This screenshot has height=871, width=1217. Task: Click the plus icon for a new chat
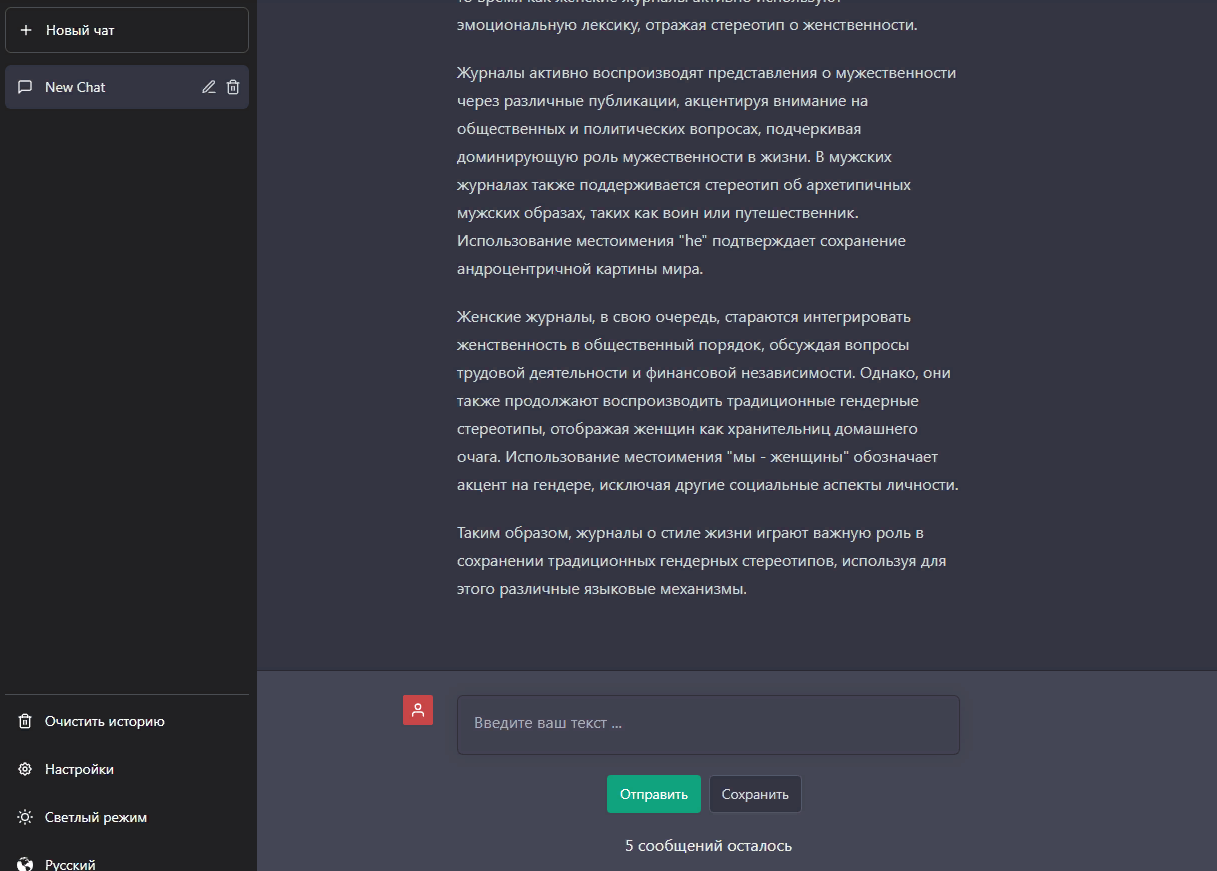(x=26, y=31)
